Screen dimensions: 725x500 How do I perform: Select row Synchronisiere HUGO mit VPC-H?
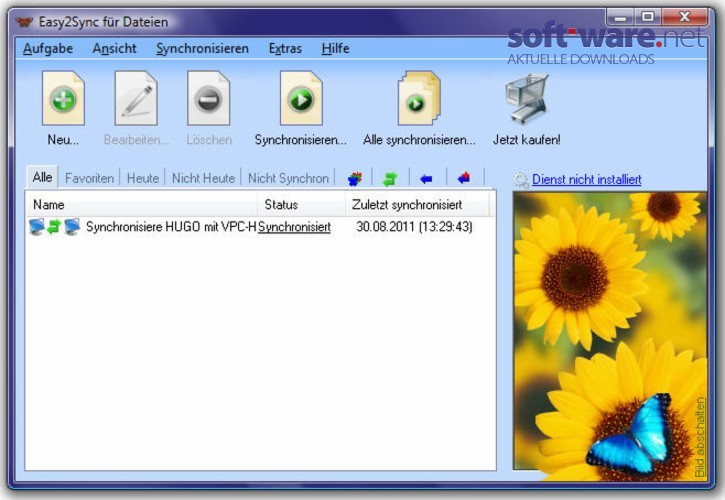pyautogui.click(x=260, y=227)
